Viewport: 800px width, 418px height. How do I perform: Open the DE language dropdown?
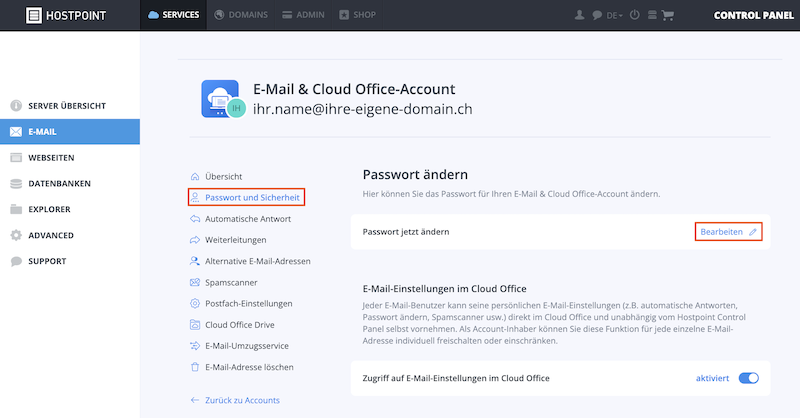click(x=614, y=15)
